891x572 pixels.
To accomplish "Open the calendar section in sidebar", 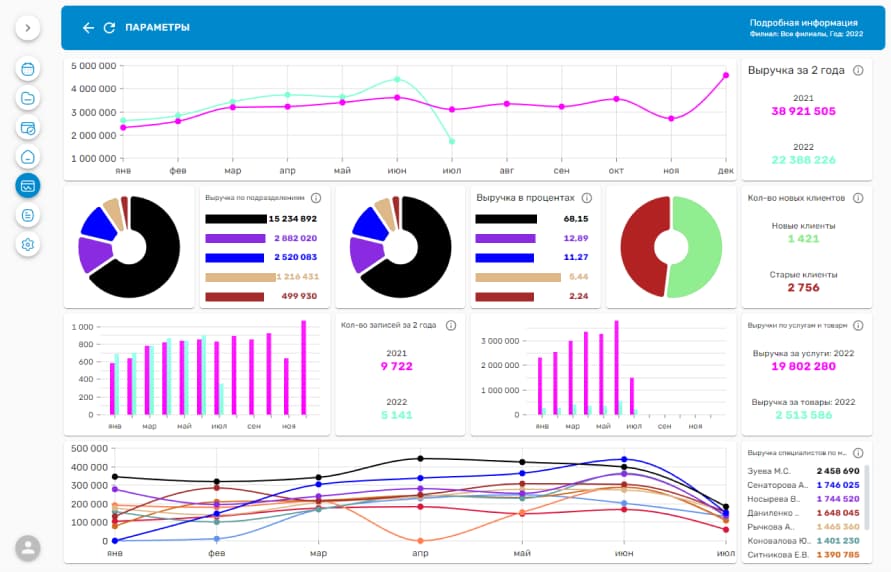I will coord(28,70).
